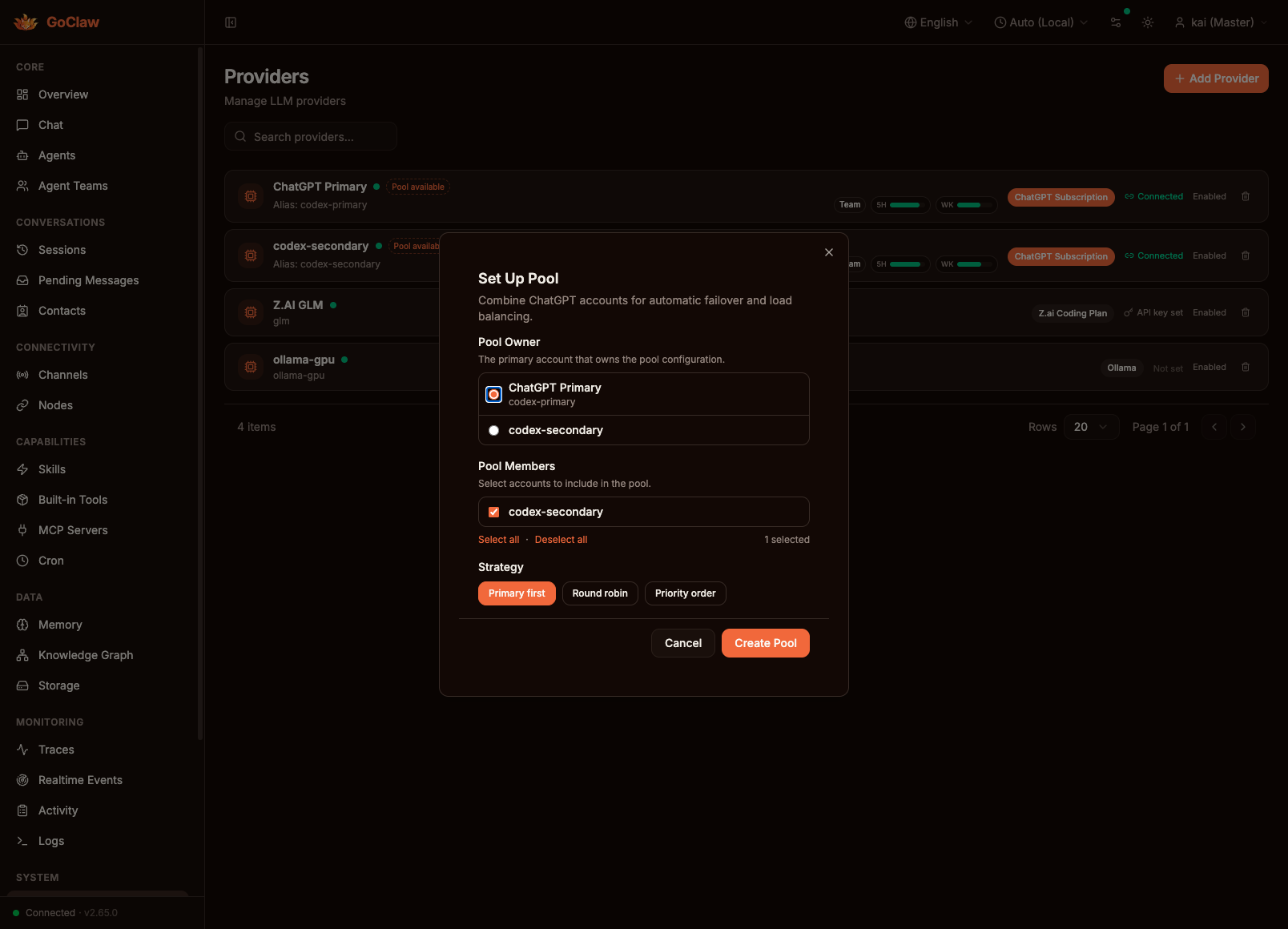Click the Skills lightning icon

pos(22,469)
